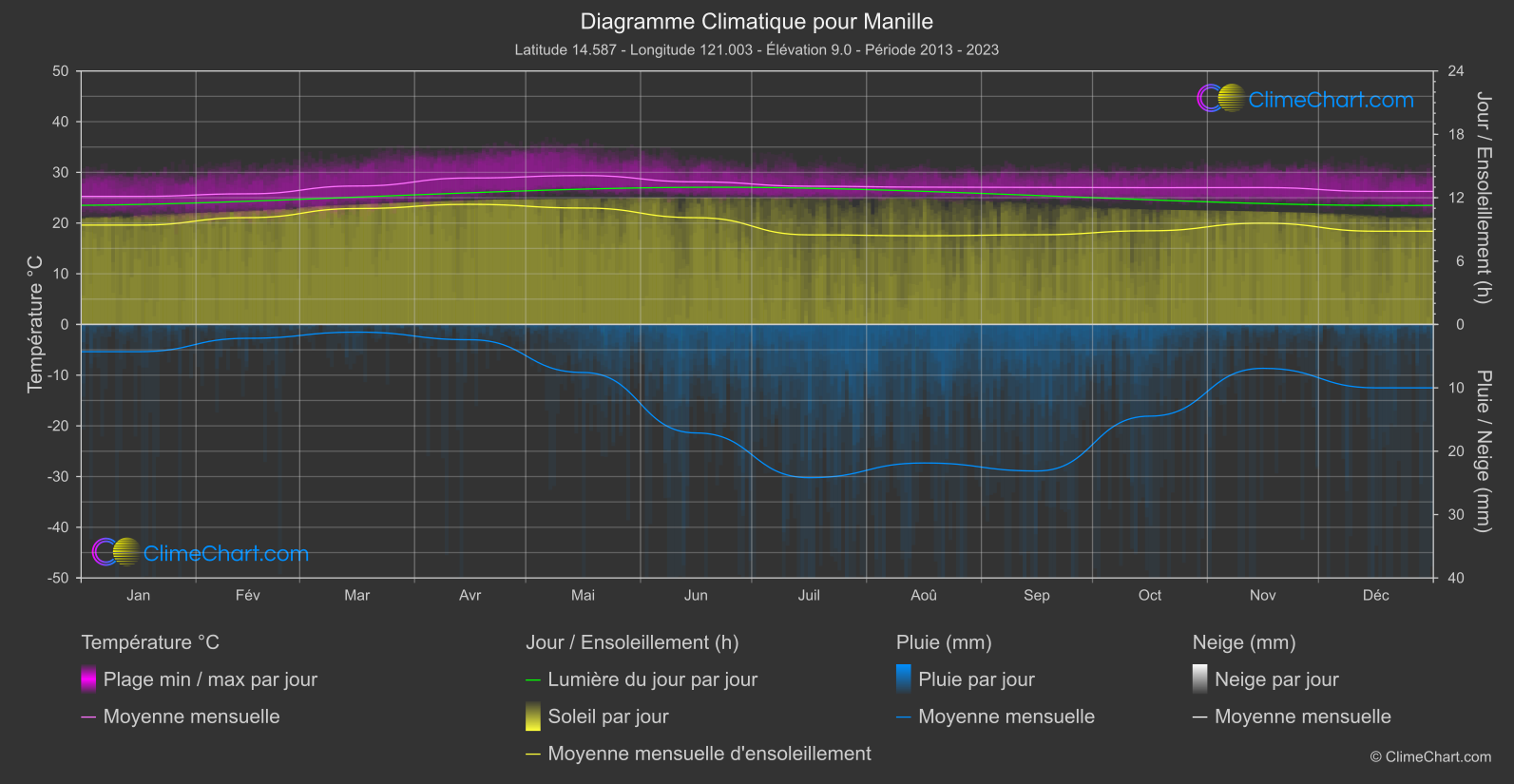1514x784 pixels.
Task: Click the 'Jour / Ensoleillement (h)' right axis title
Action: [x=1483, y=198]
